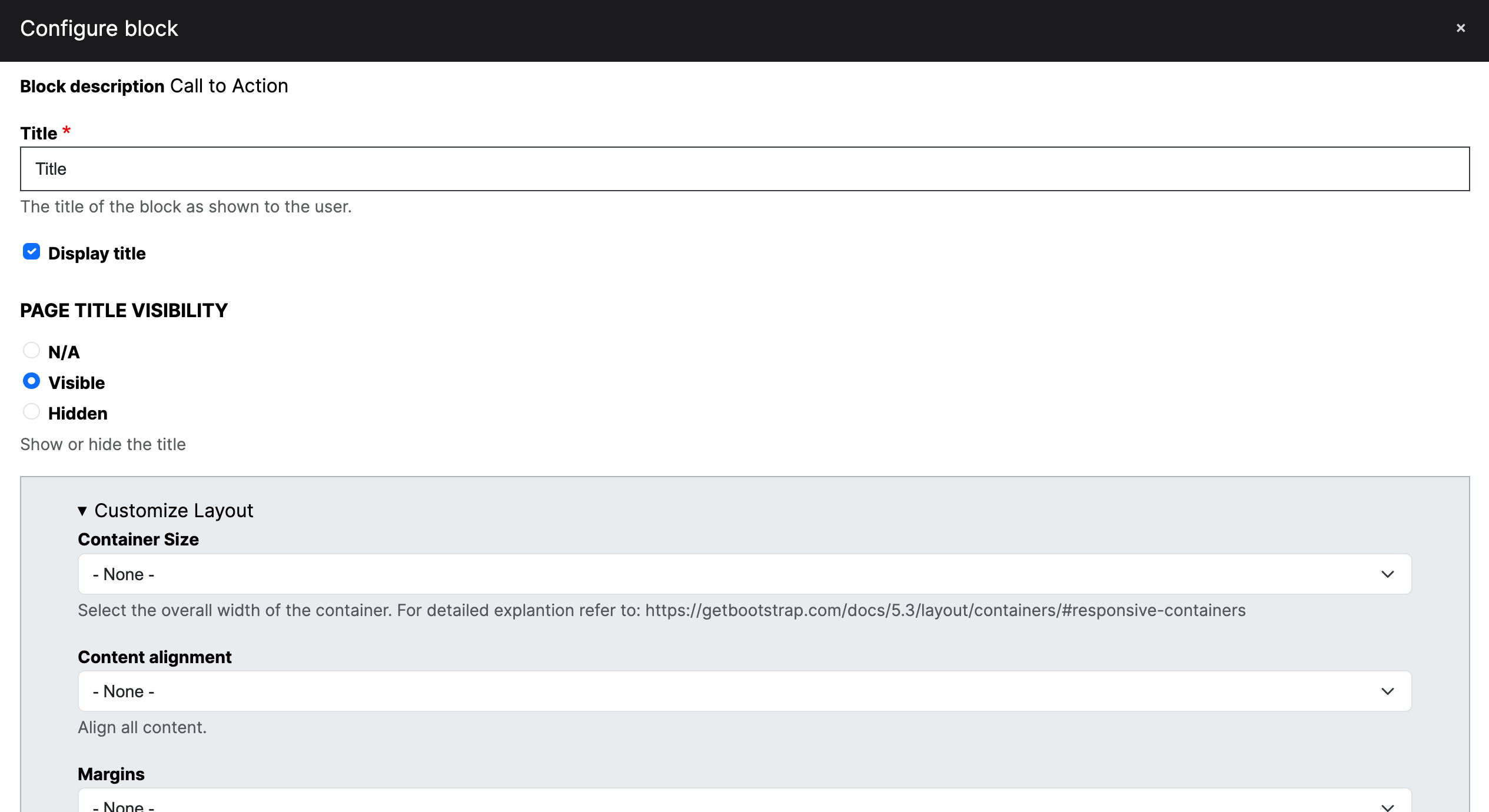Select the Visible radio button
The height and width of the screenshot is (812, 1489).
(31, 381)
